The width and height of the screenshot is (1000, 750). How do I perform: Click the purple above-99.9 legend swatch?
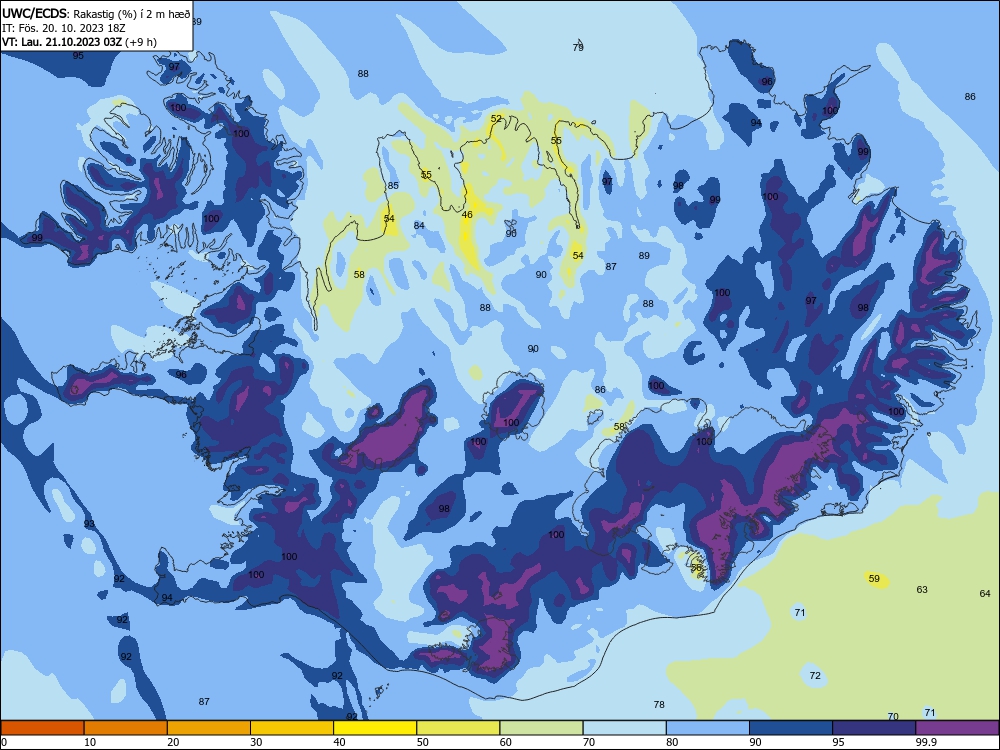pyautogui.click(x=957, y=728)
